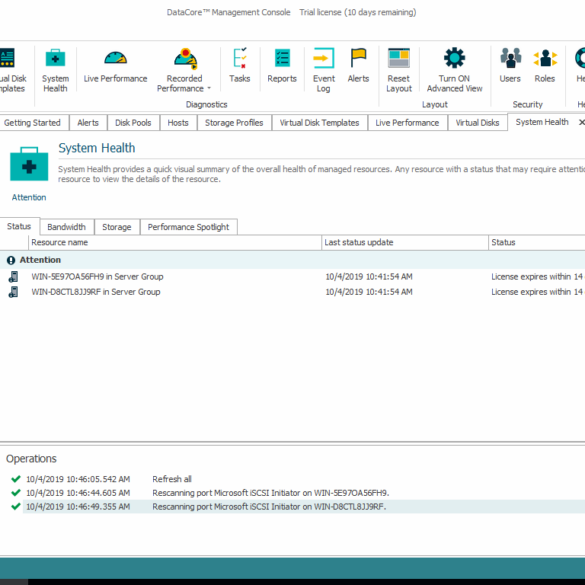Viewport: 585px width, 585px height.
Task: Switch to the Bandwidth sub-tab
Action: click(x=66, y=227)
